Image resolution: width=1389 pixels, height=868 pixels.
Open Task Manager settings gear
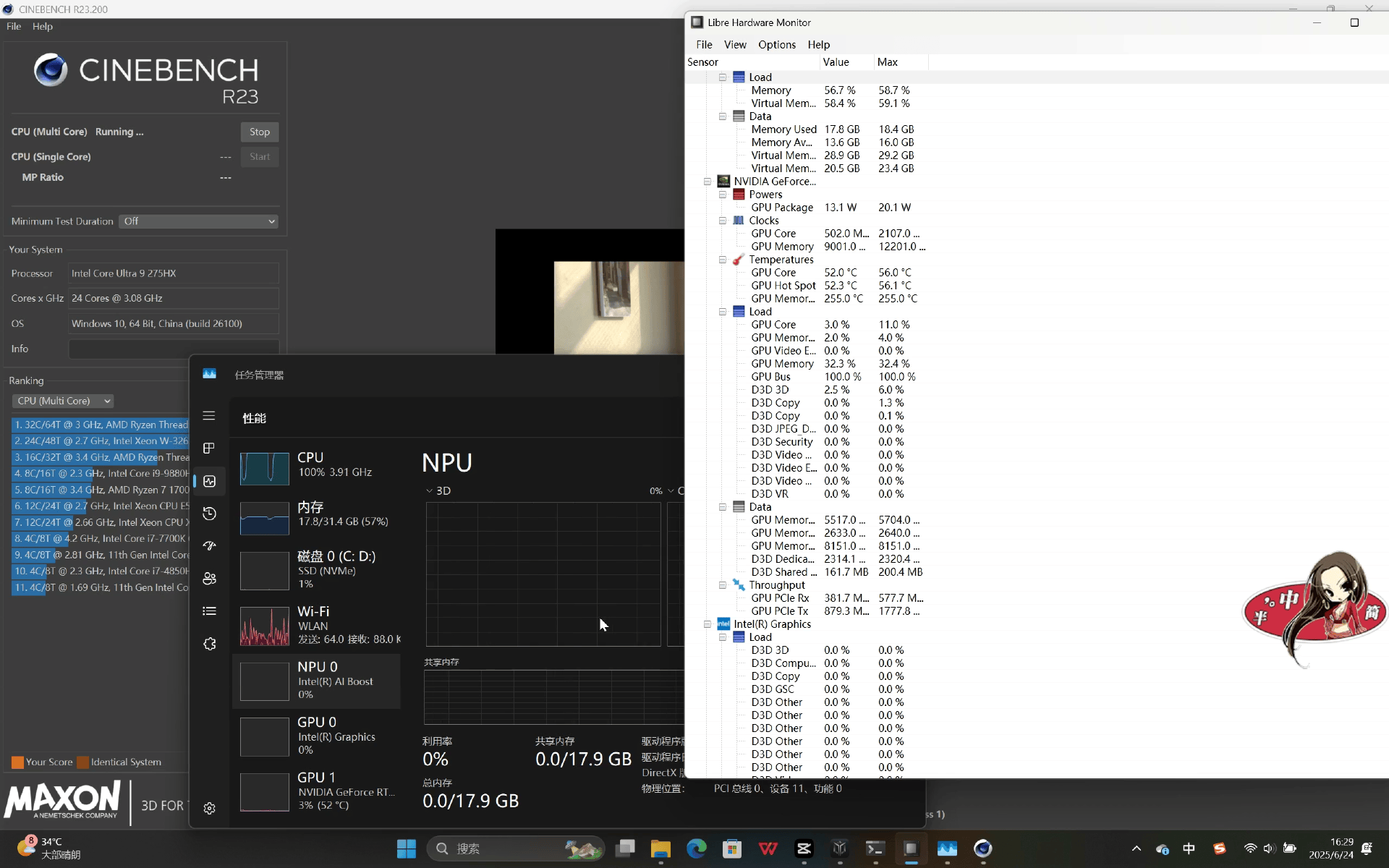pos(209,809)
